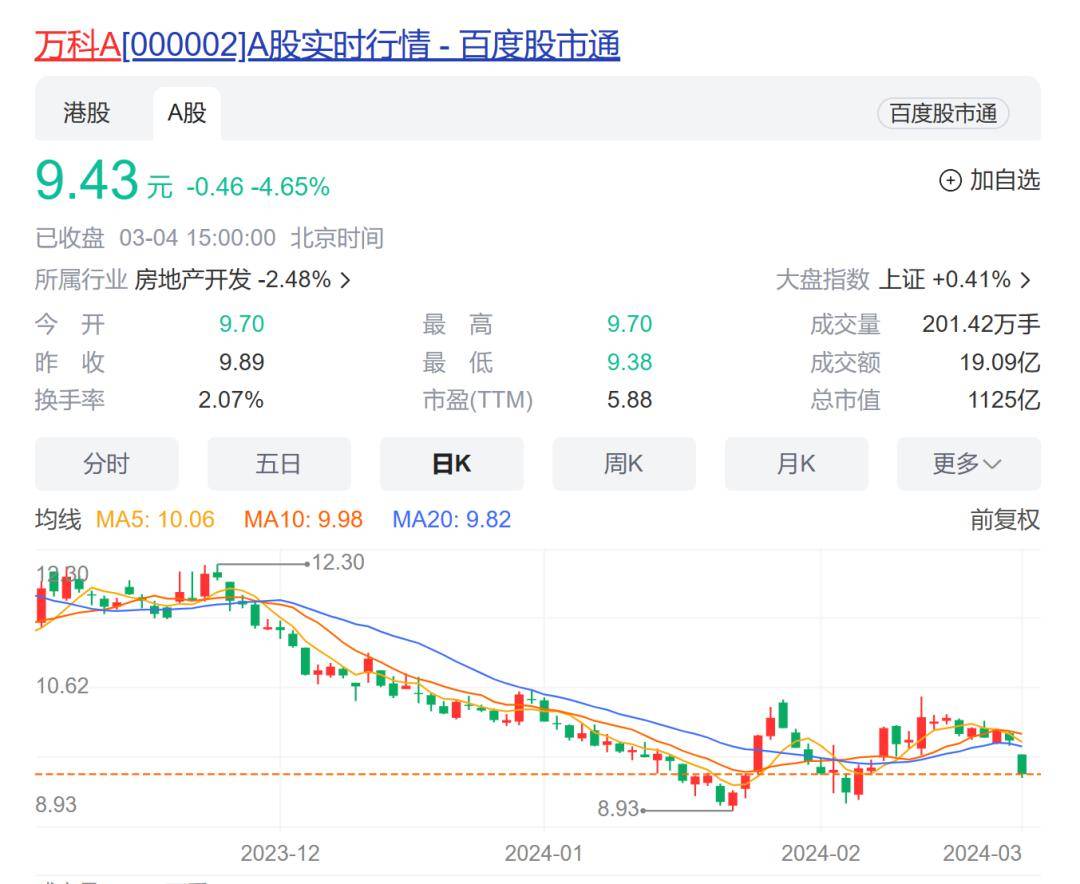
Task: Click the current price 9.43 display
Action: pyautogui.click(x=85, y=180)
